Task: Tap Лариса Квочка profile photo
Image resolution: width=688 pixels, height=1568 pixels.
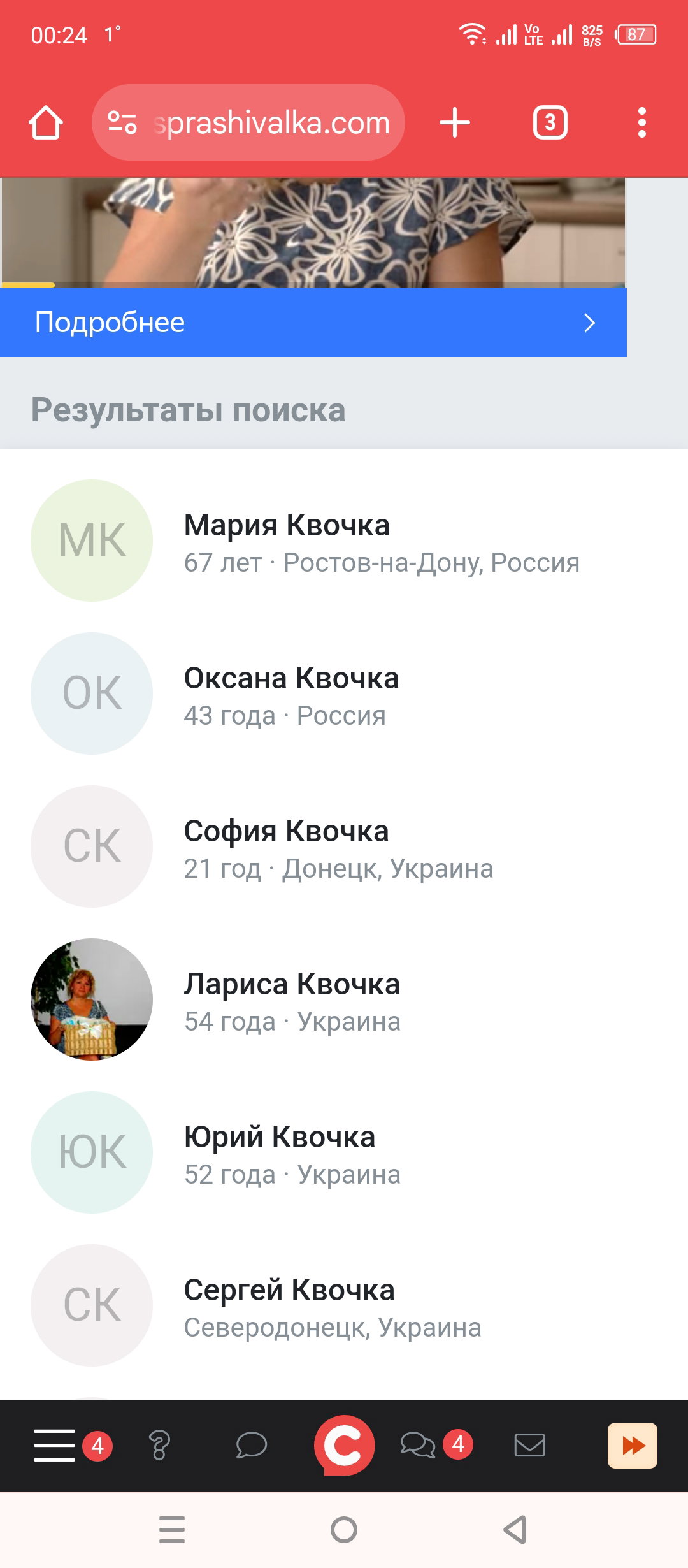Action: click(x=92, y=999)
